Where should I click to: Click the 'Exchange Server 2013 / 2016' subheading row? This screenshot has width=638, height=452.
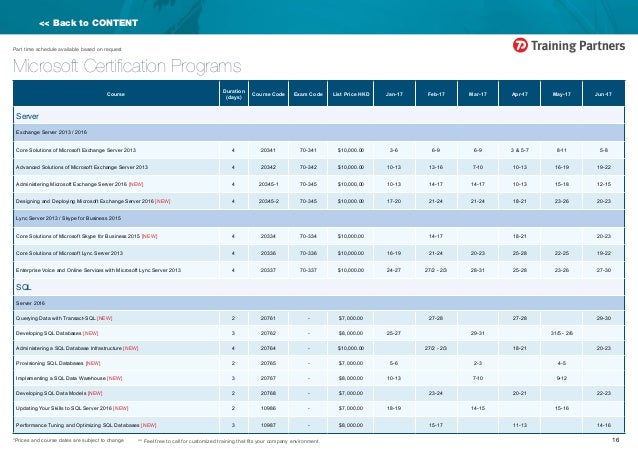(319, 132)
